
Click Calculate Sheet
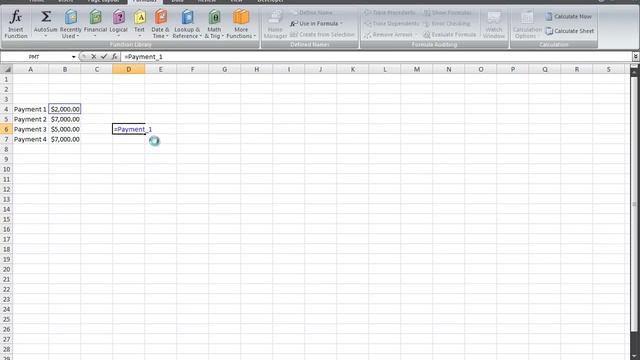coord(570,31)
